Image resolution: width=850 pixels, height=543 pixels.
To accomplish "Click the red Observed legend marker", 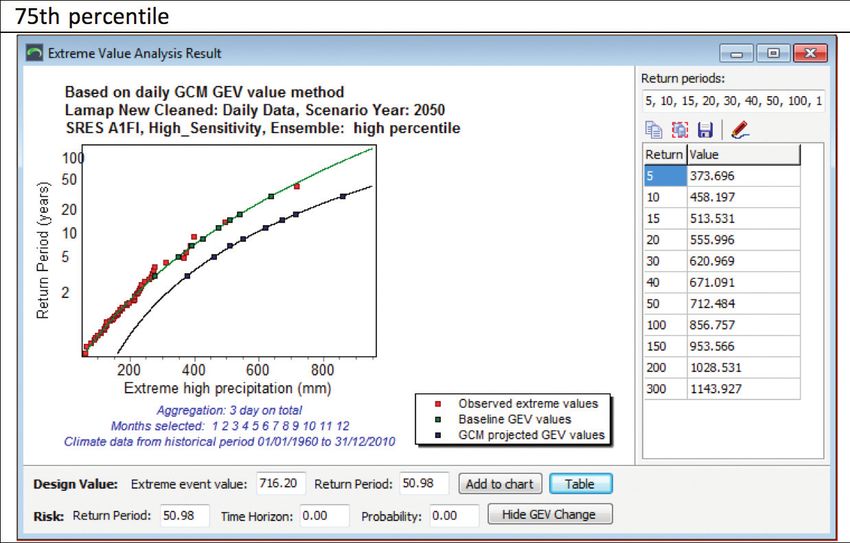I will click(x=438, y=404).
